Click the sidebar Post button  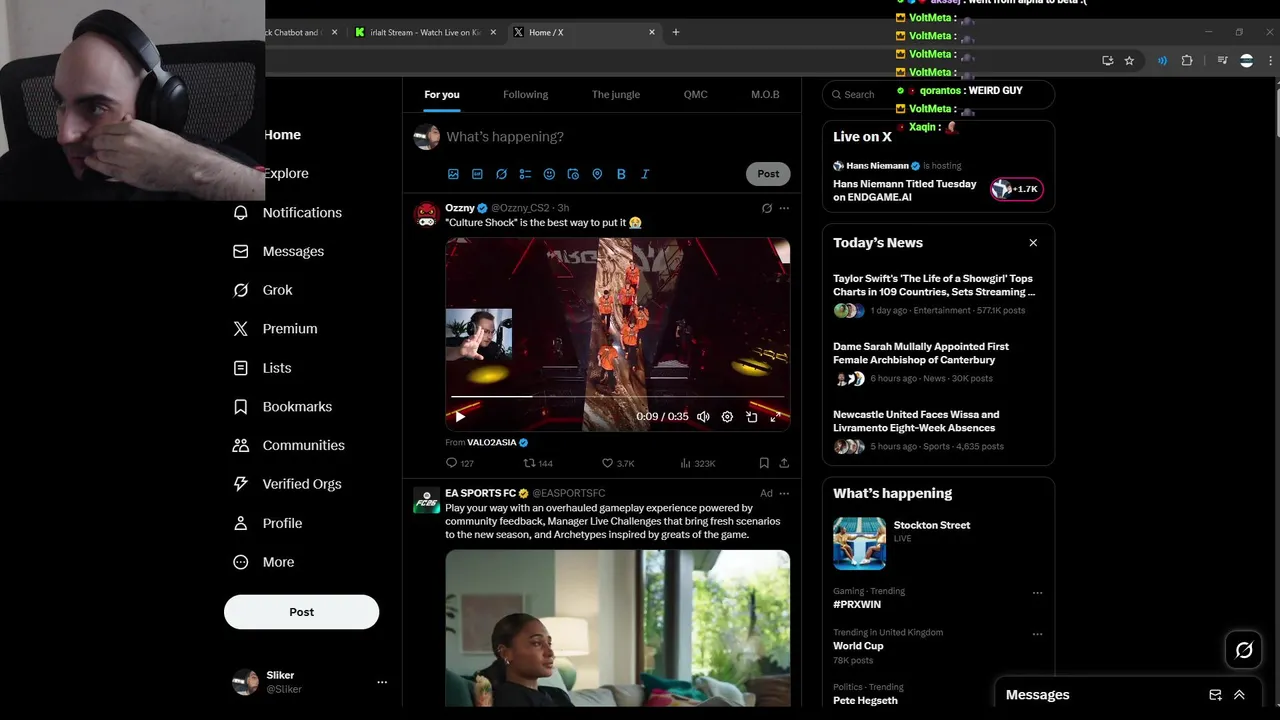click(301, 612)
